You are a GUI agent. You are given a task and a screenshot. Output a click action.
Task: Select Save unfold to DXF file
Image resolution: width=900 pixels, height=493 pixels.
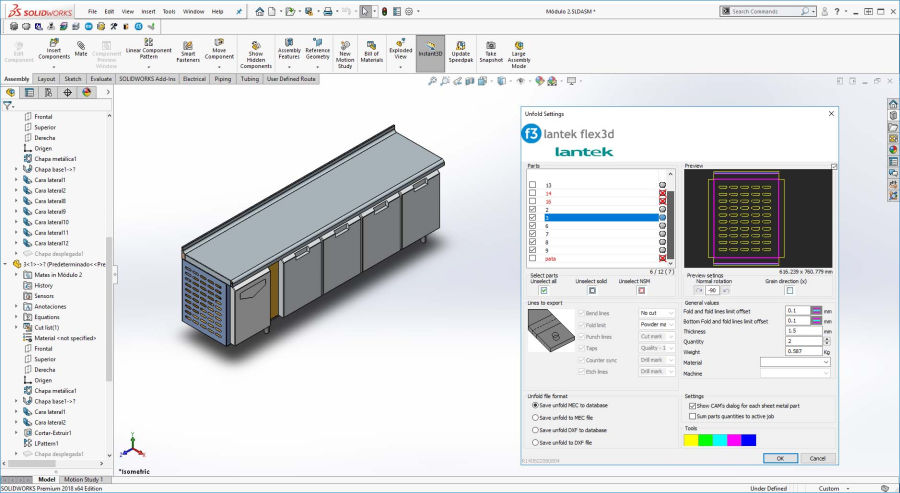coord(536,441)
